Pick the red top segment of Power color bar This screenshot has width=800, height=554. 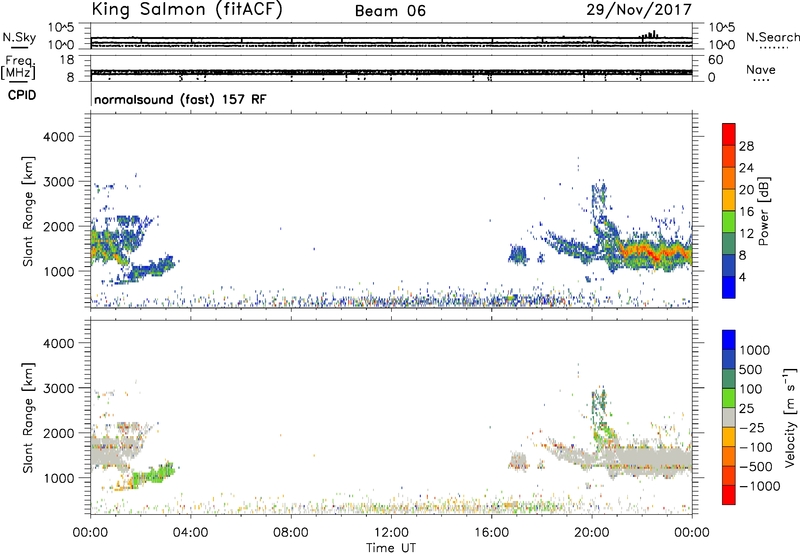(729, 135)
